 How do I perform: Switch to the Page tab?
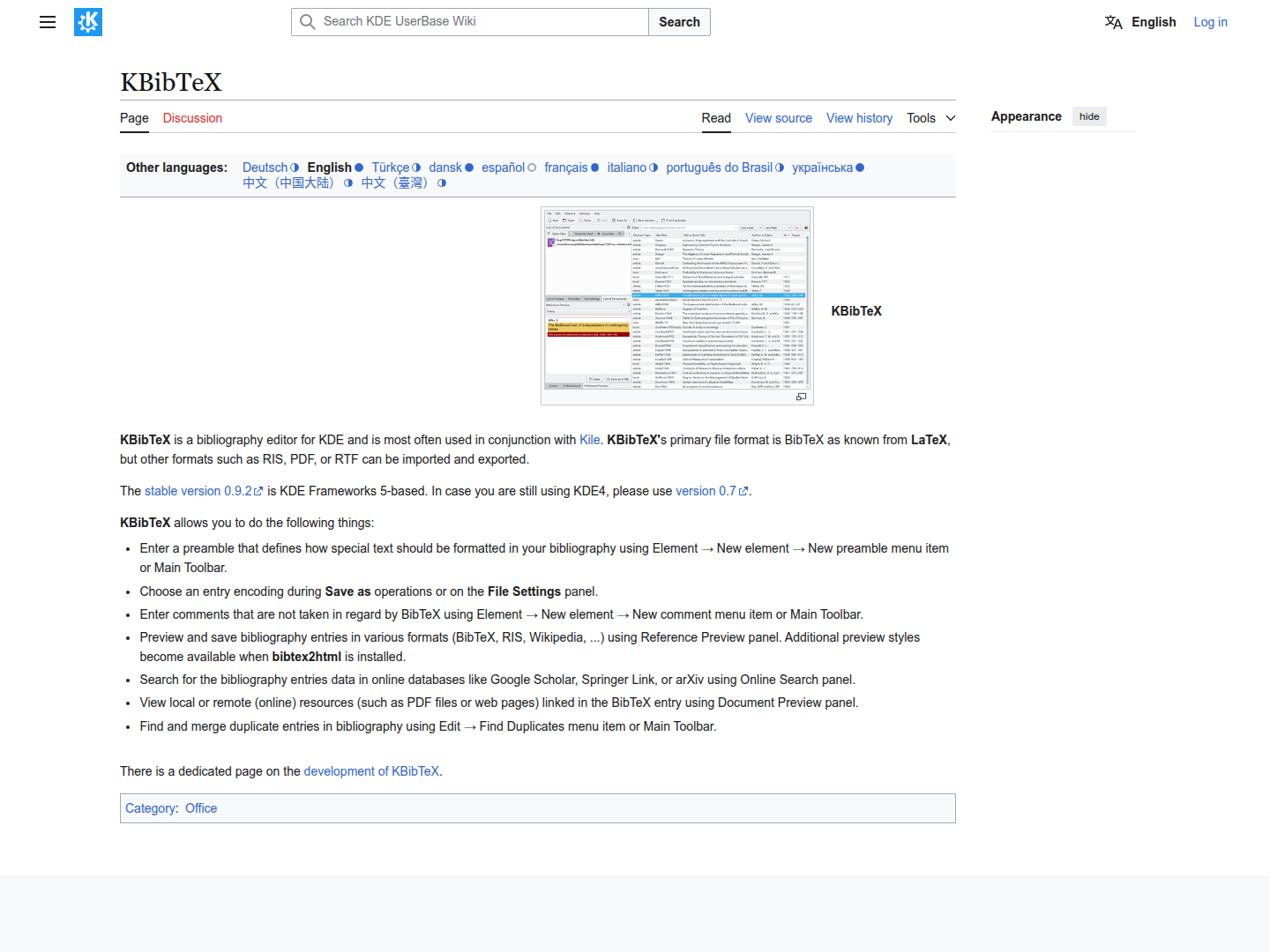[134, 118]
